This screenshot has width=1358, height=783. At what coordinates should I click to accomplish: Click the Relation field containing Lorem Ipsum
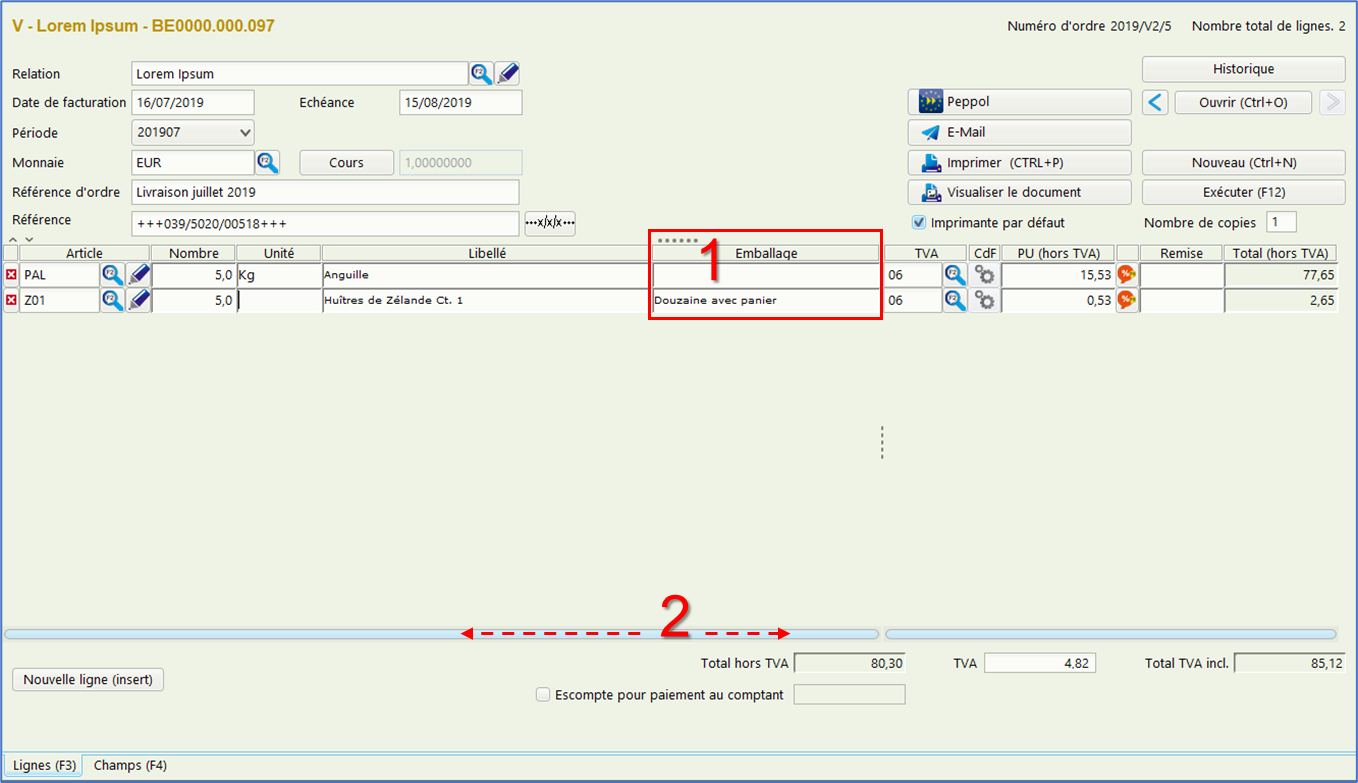pyautogui.click(x=300, y=73)
